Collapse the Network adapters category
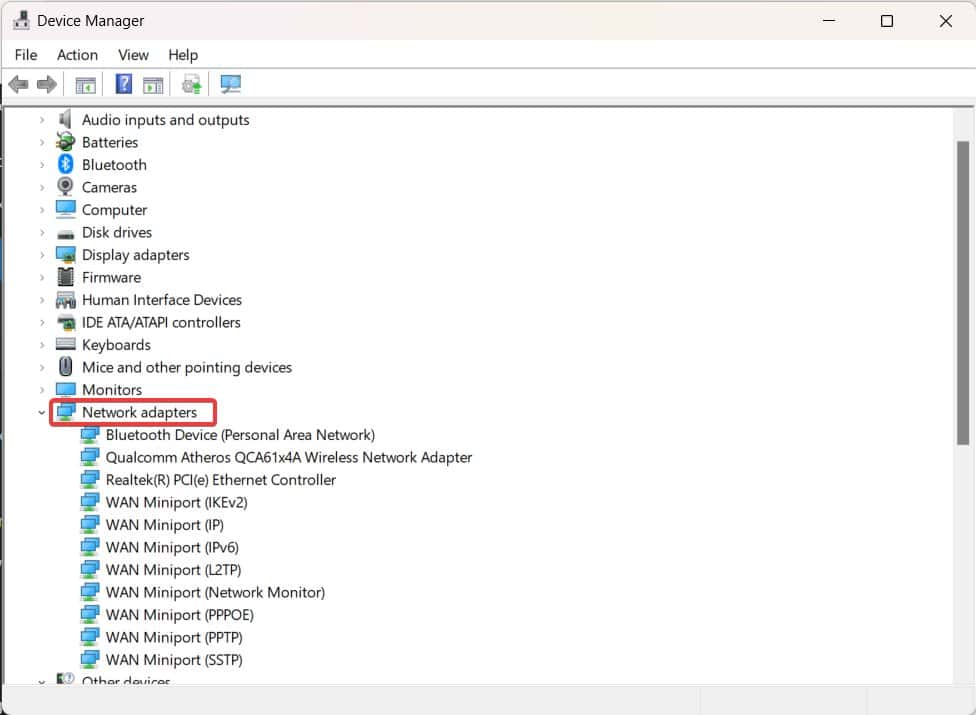Image resolution: width=976 pixels, height=715 pixels. pyautogui.click(x=42, y=412)
